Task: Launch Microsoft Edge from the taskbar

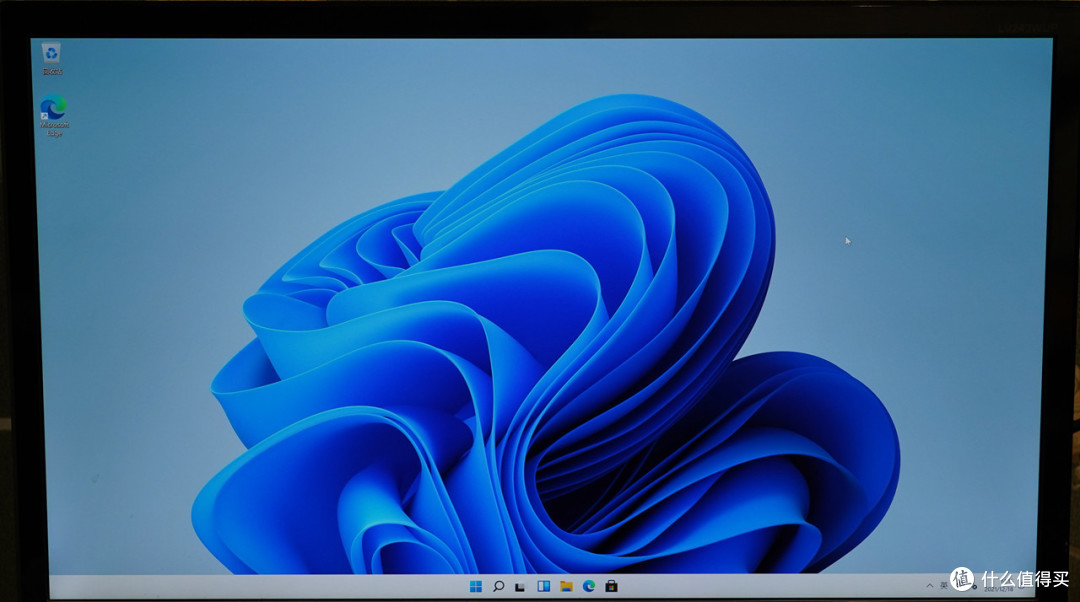Action: [589, 587]
